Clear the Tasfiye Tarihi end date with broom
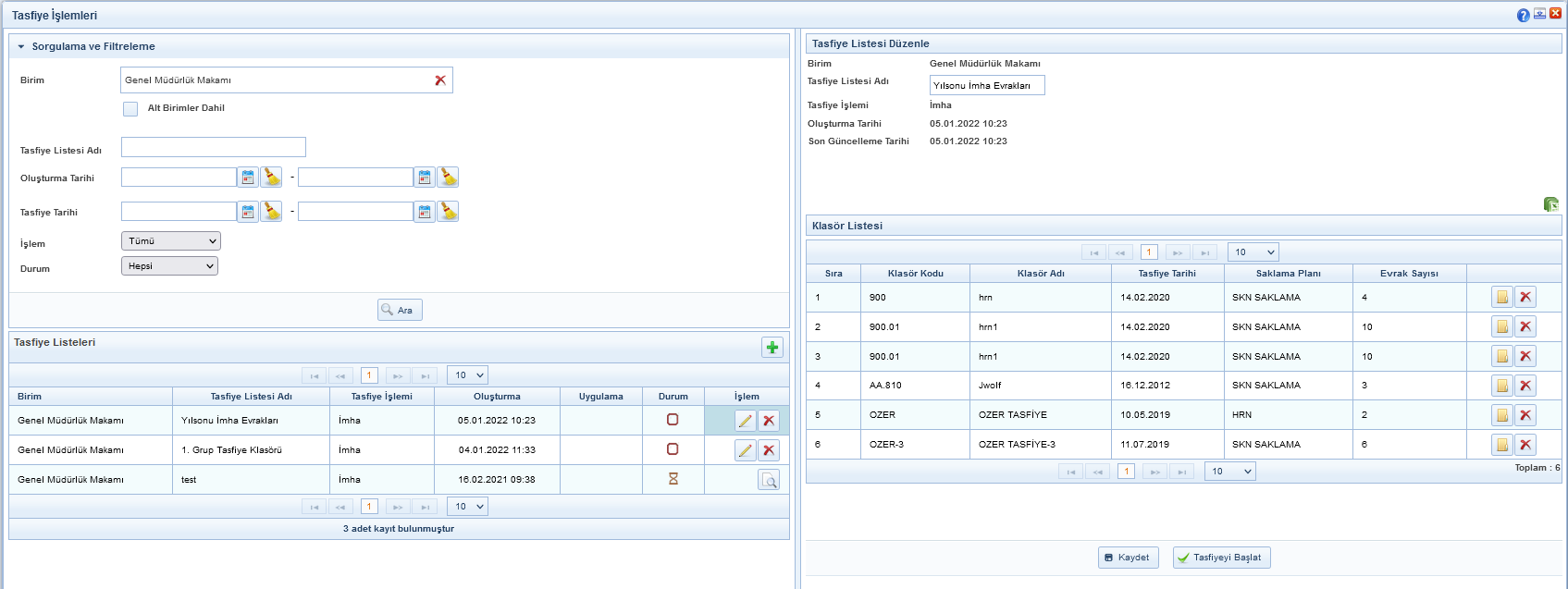Viewport: 1568px width, 589px height. (x=448, y=212)
